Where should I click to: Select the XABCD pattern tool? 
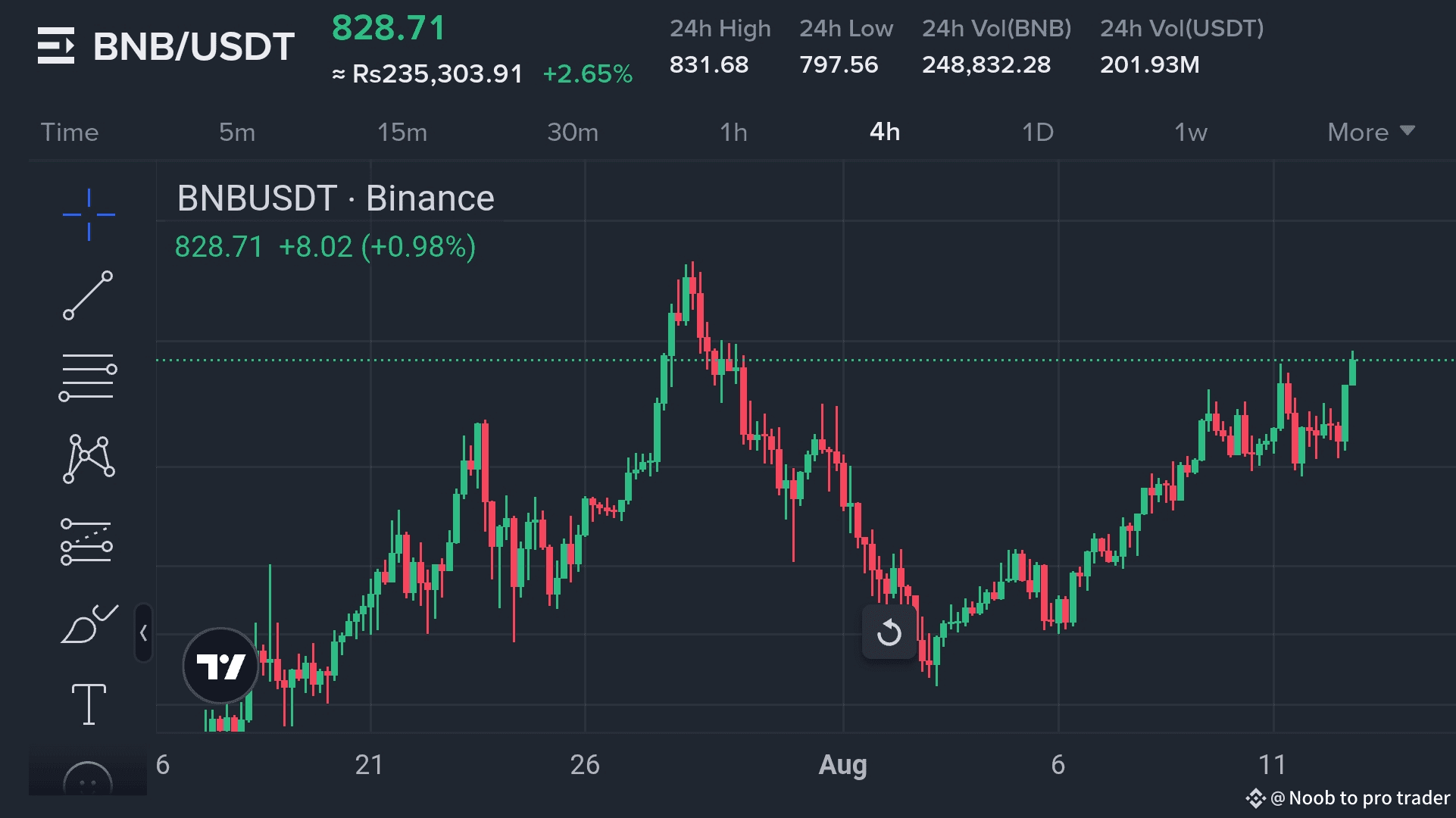click(89, 458)
